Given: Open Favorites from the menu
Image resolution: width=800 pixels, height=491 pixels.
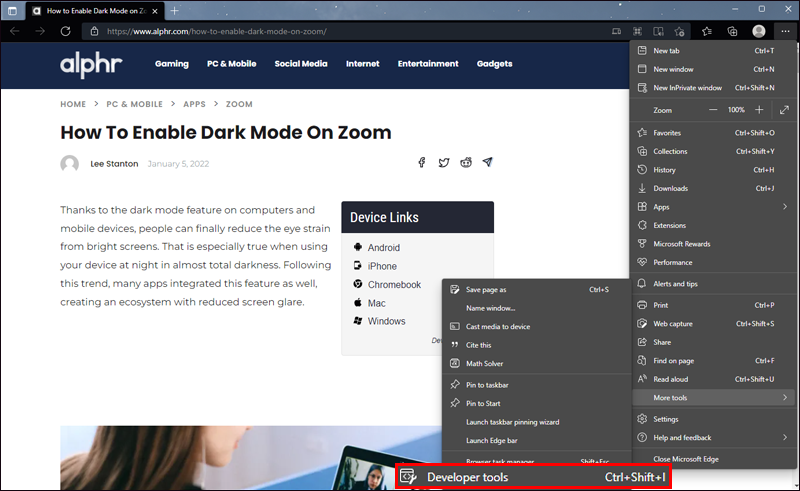Looking at the screenshot, I should coord(714,133).
